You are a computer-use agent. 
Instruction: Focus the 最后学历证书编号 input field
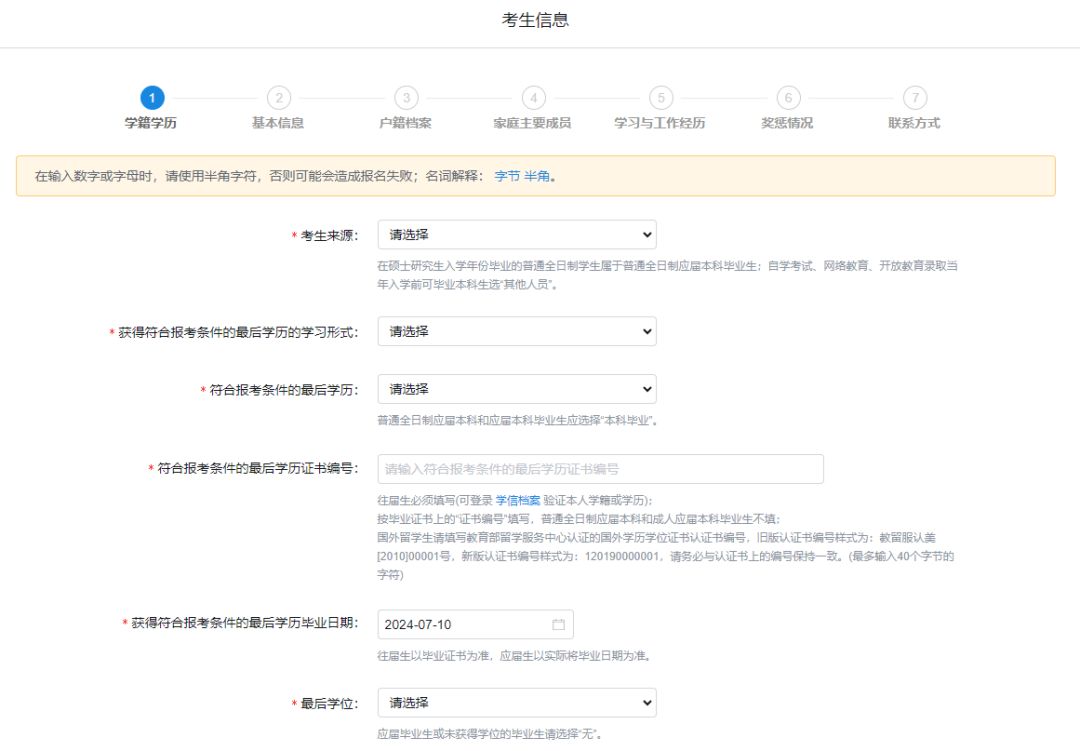point(600,469)
